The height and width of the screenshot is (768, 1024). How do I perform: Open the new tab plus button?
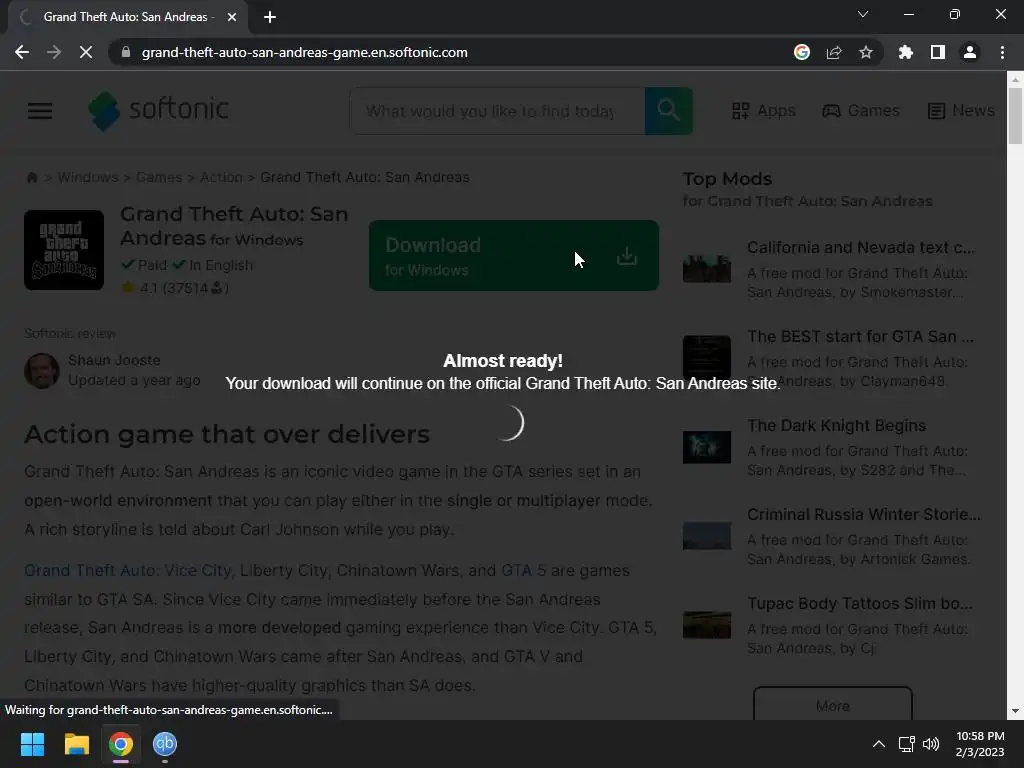[x=270, y=17]
